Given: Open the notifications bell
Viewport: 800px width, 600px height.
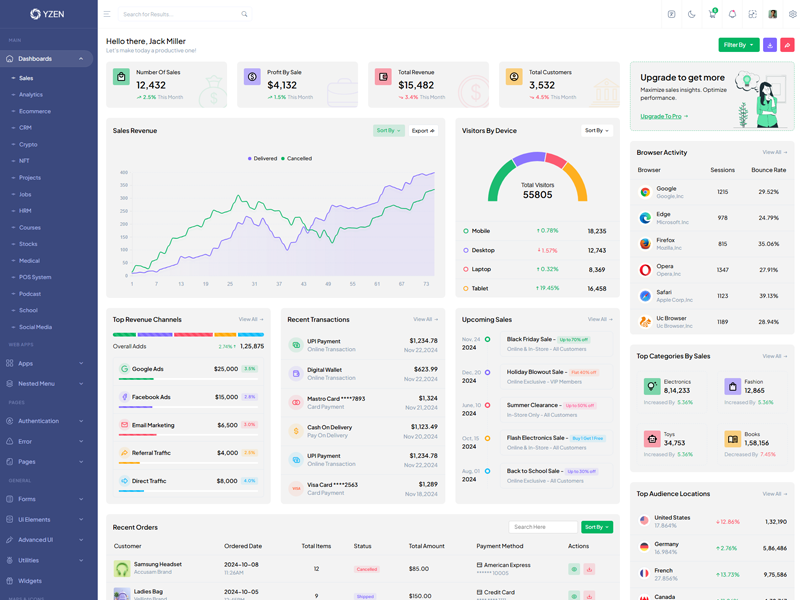Looking at the screenshot, I should coord(732,14).
